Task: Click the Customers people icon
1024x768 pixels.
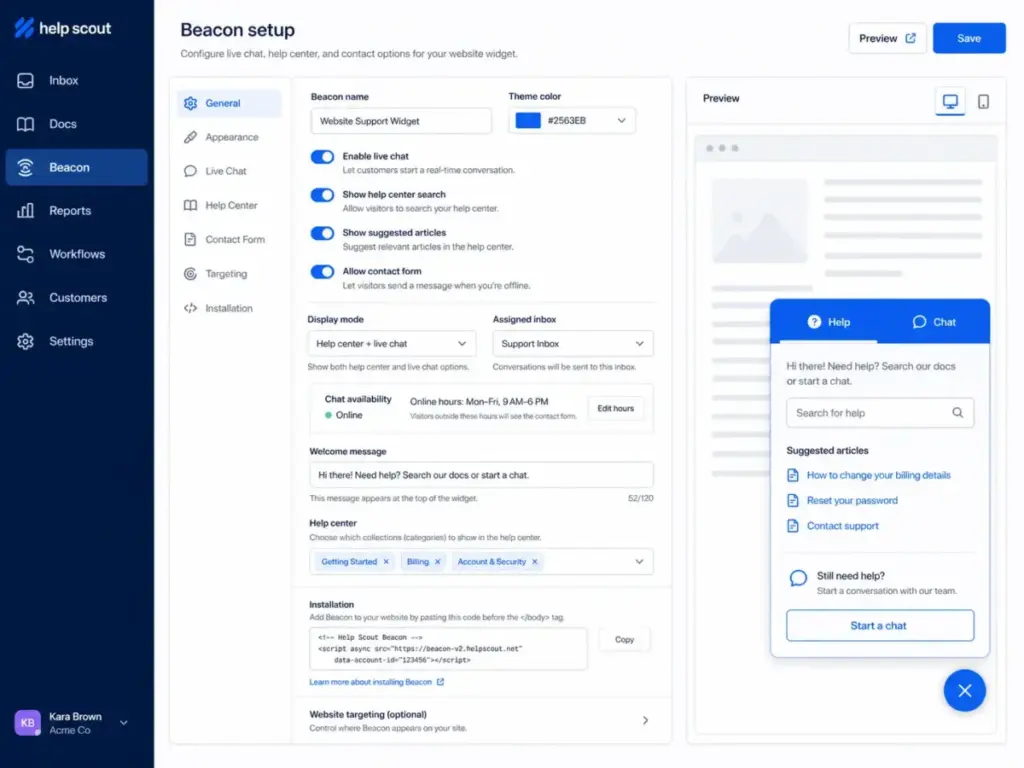Action: click(x=25, y=298)
